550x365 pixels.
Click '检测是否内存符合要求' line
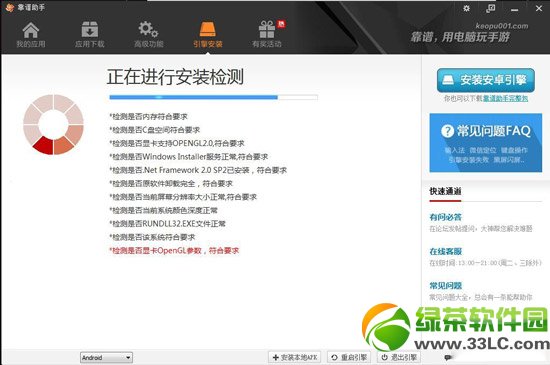148,116
